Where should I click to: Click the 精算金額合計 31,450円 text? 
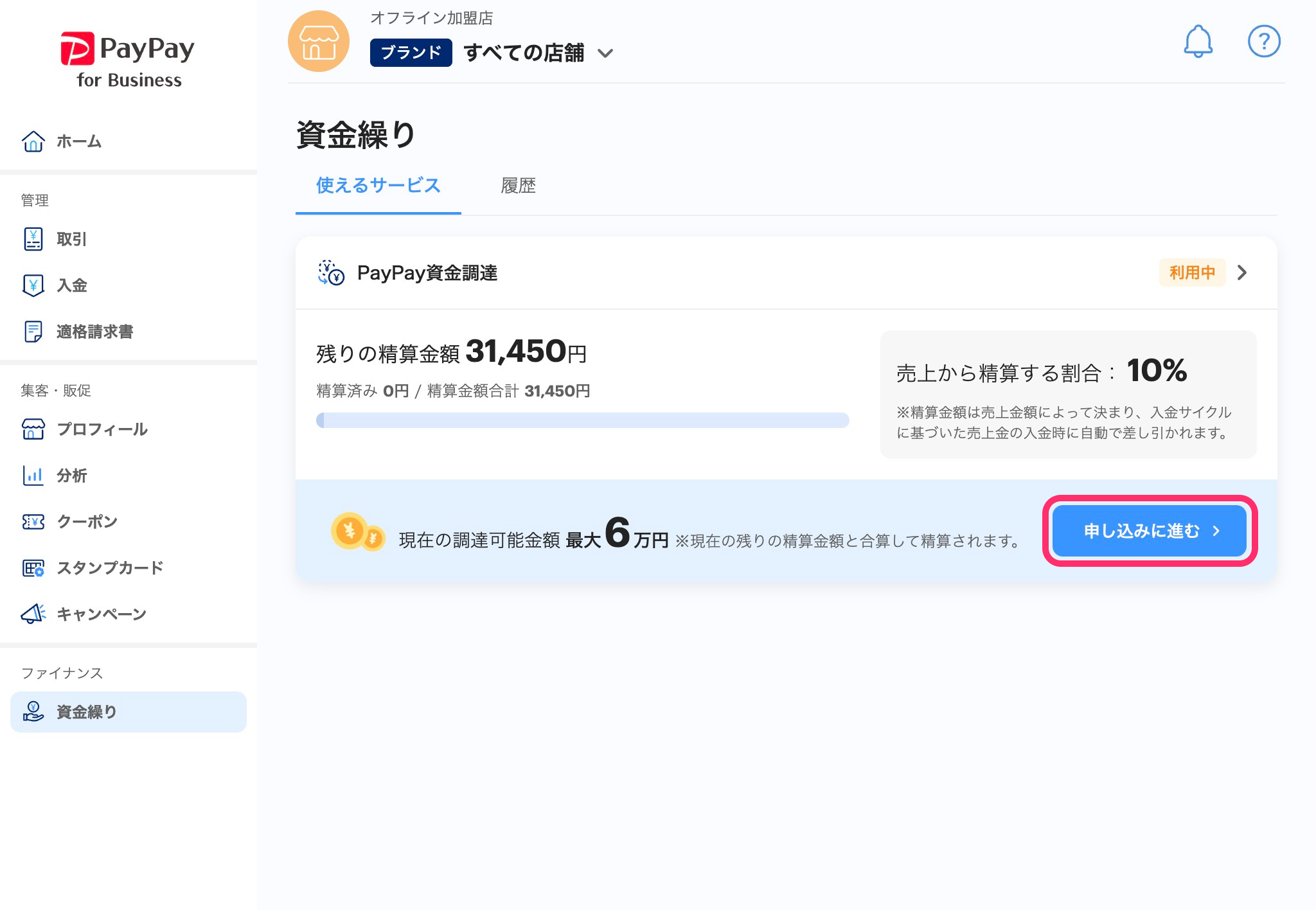click(x=508, y=391)
